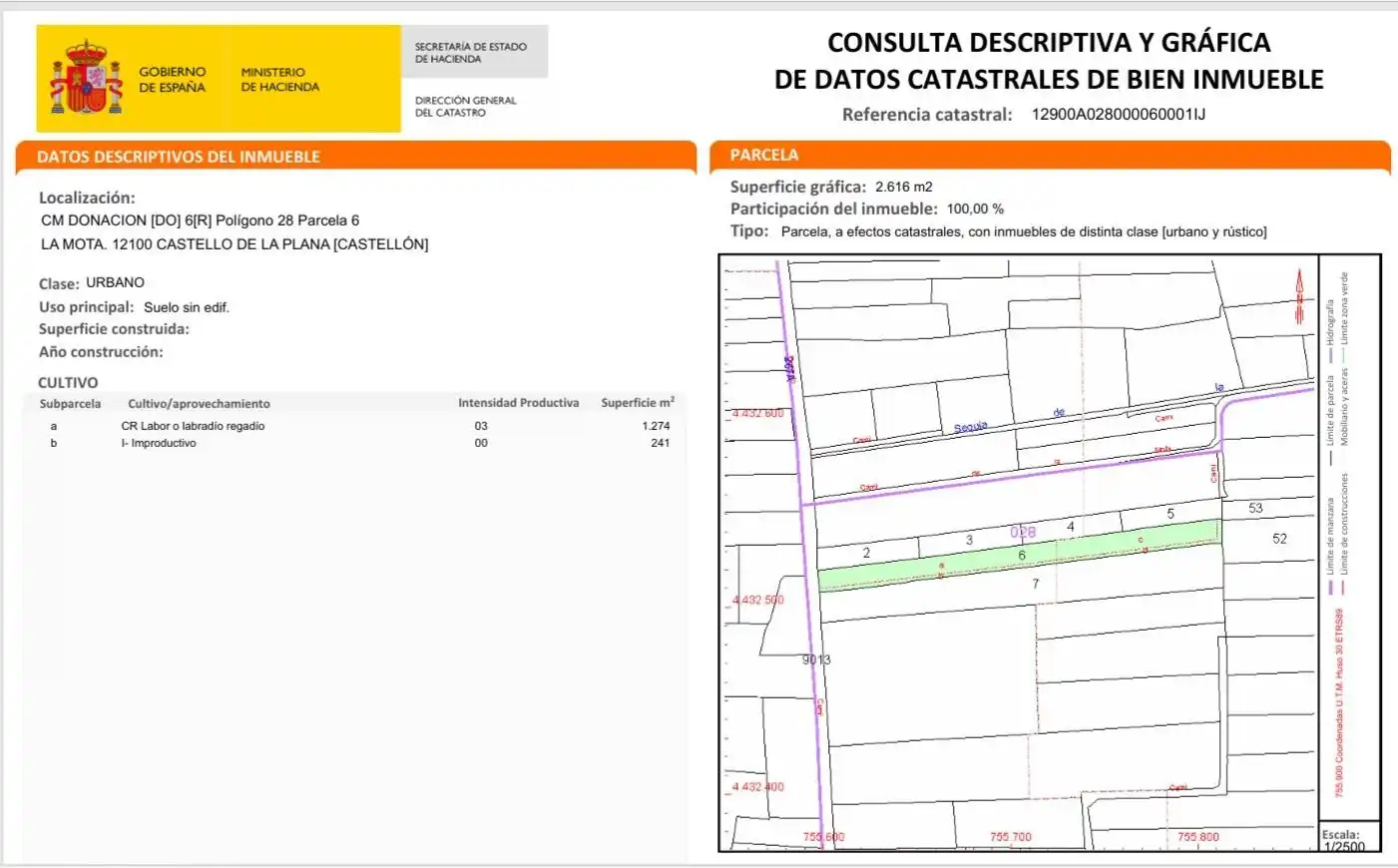Click intensity value '03' in row a
The width and height of the screenshot is (1398, 868).
click(481, 426)
